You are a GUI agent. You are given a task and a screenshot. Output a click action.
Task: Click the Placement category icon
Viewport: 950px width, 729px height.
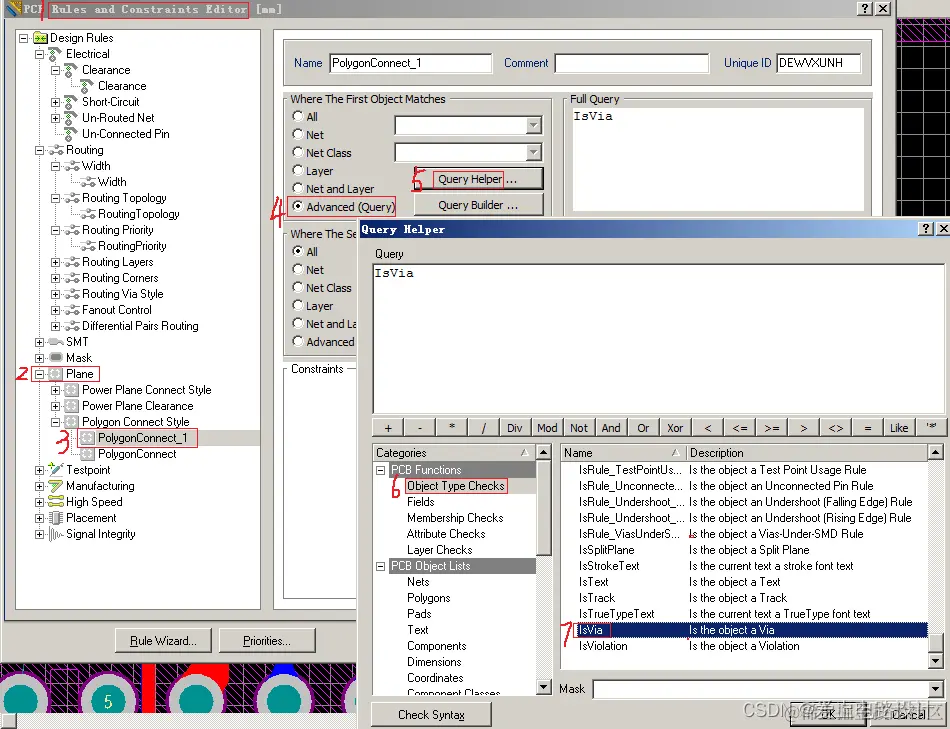(56, 518)
